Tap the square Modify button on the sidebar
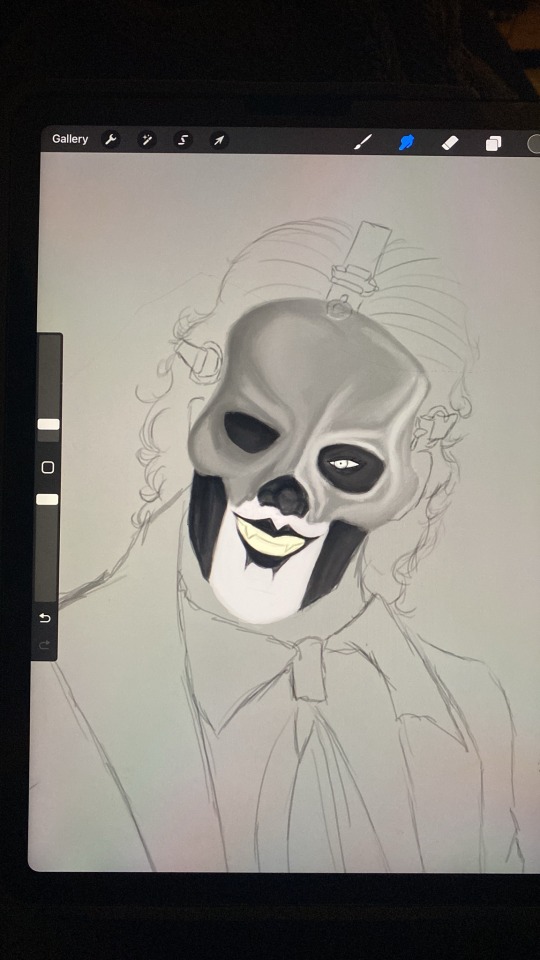Image resolution: width=540 pixels, height=960 pixels. (x=48, y=468)
